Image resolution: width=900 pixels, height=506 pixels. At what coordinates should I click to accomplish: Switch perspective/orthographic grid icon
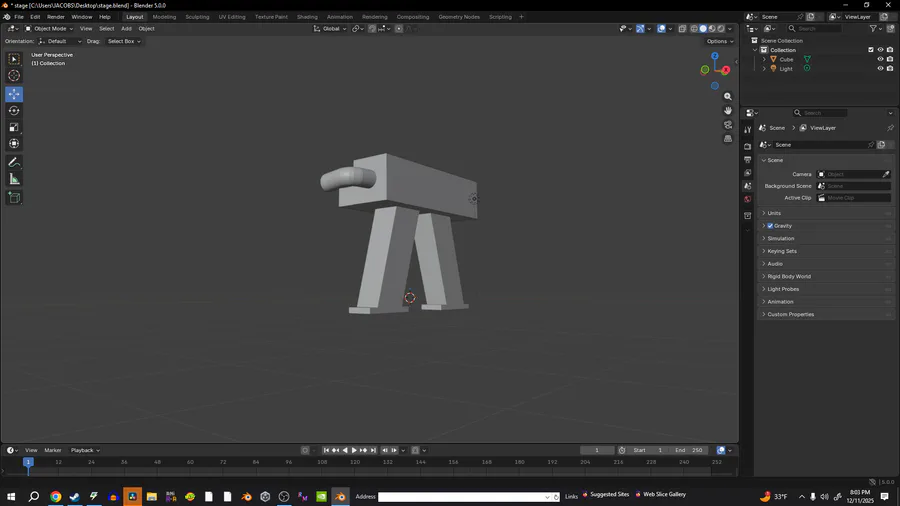tap(727, 139)
